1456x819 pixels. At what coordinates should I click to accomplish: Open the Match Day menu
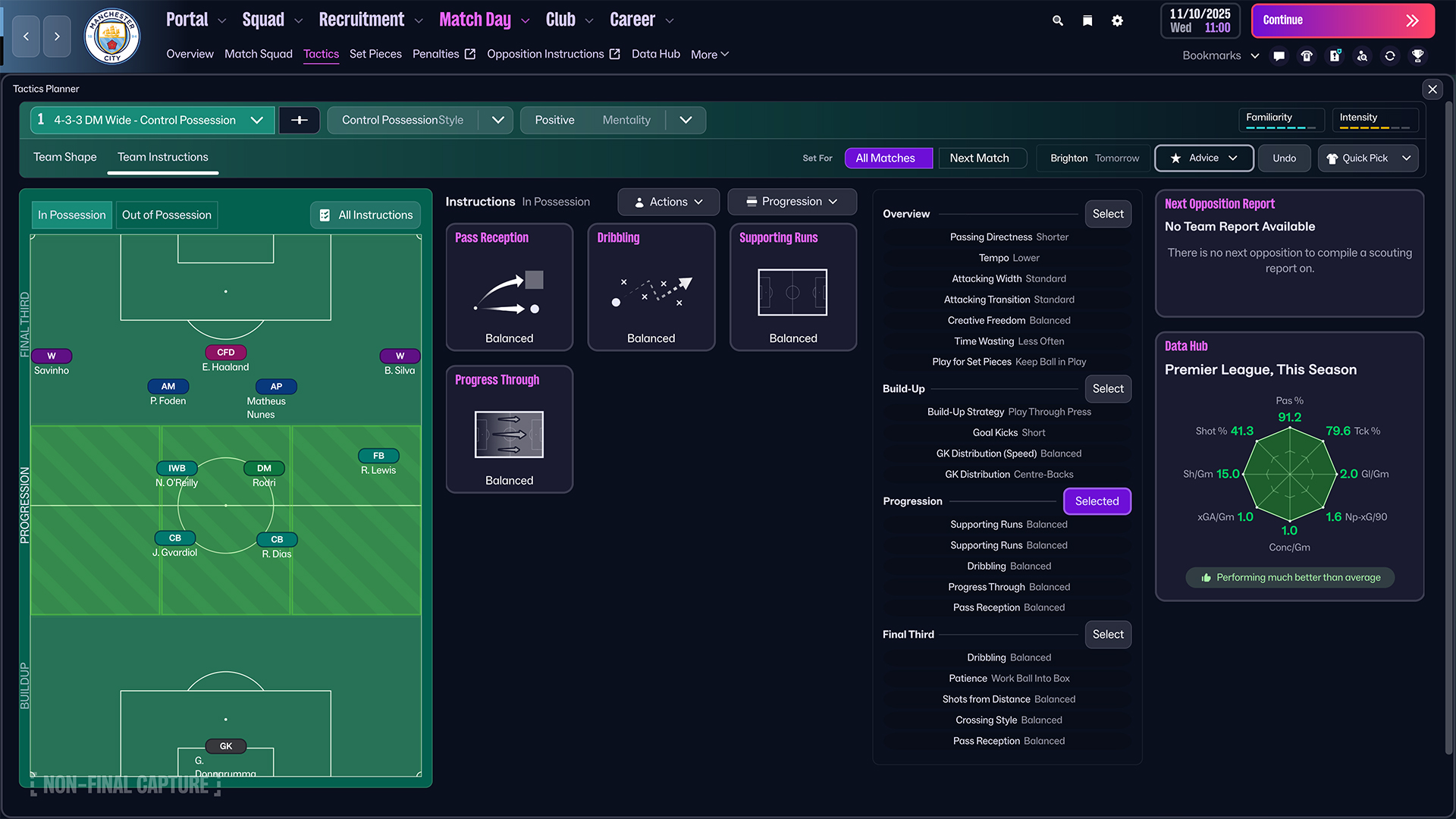click(475, 19)
